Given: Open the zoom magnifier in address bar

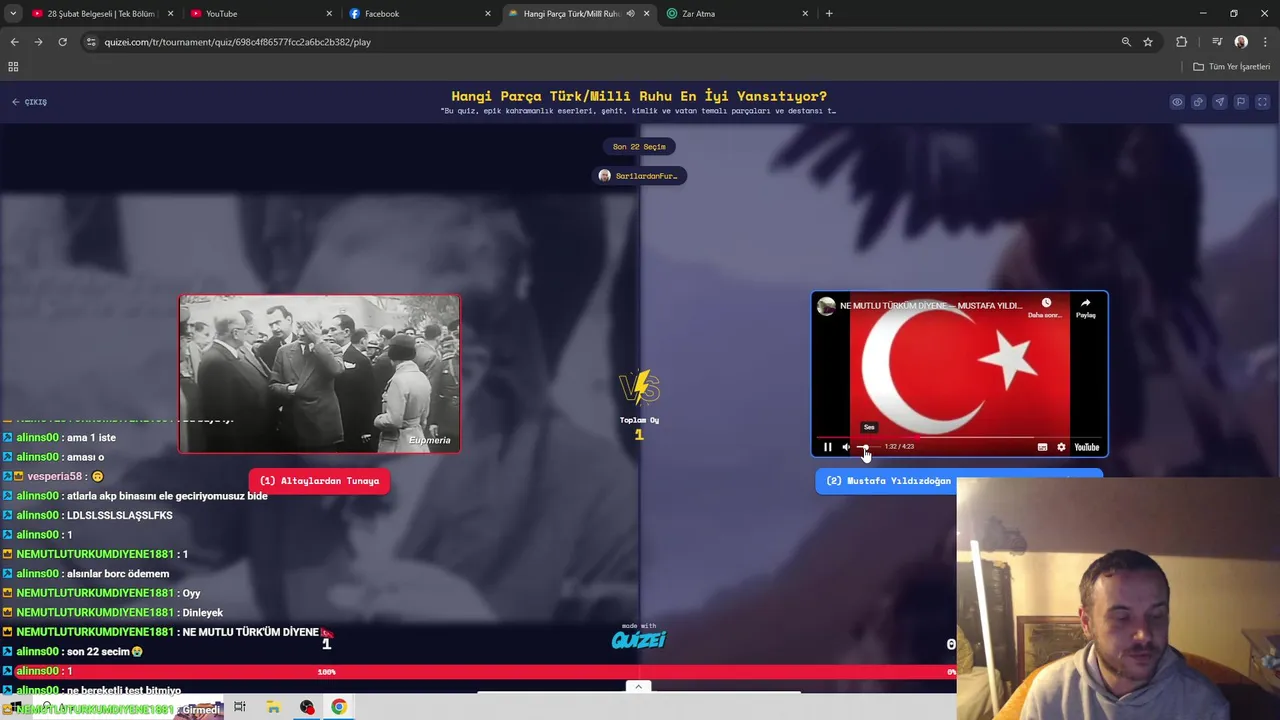Looking at the screenshot, I should (x=1126, y=42).
